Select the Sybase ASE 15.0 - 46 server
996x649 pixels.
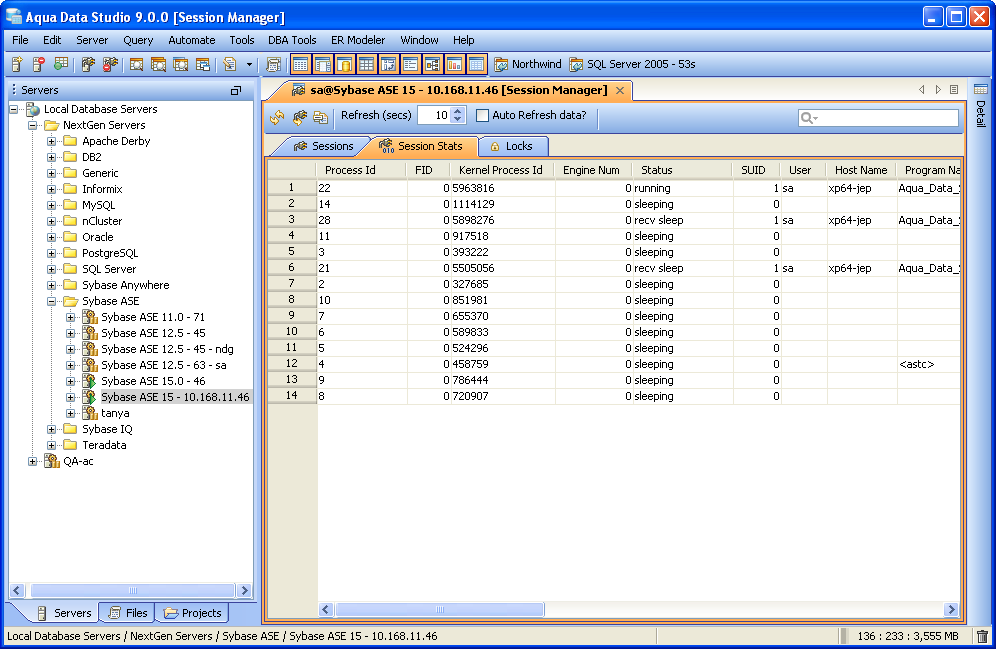click(x=153, y=381)
